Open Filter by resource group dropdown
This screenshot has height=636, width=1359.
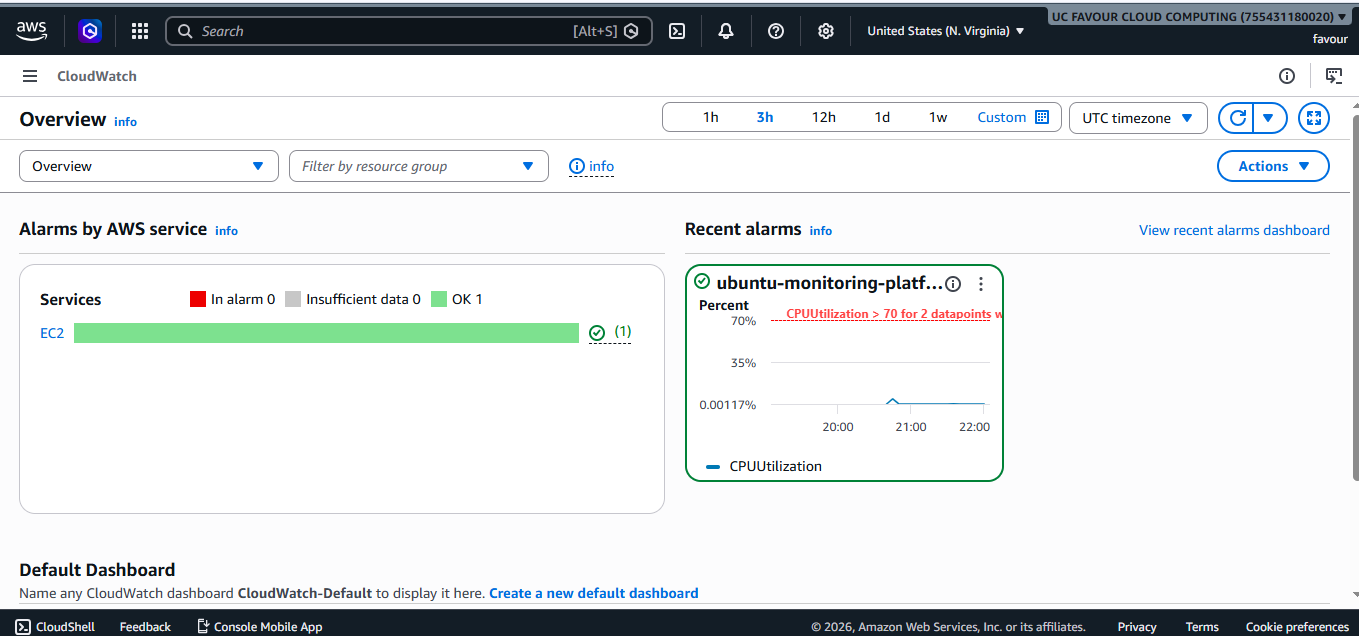(x=419, y=166)
